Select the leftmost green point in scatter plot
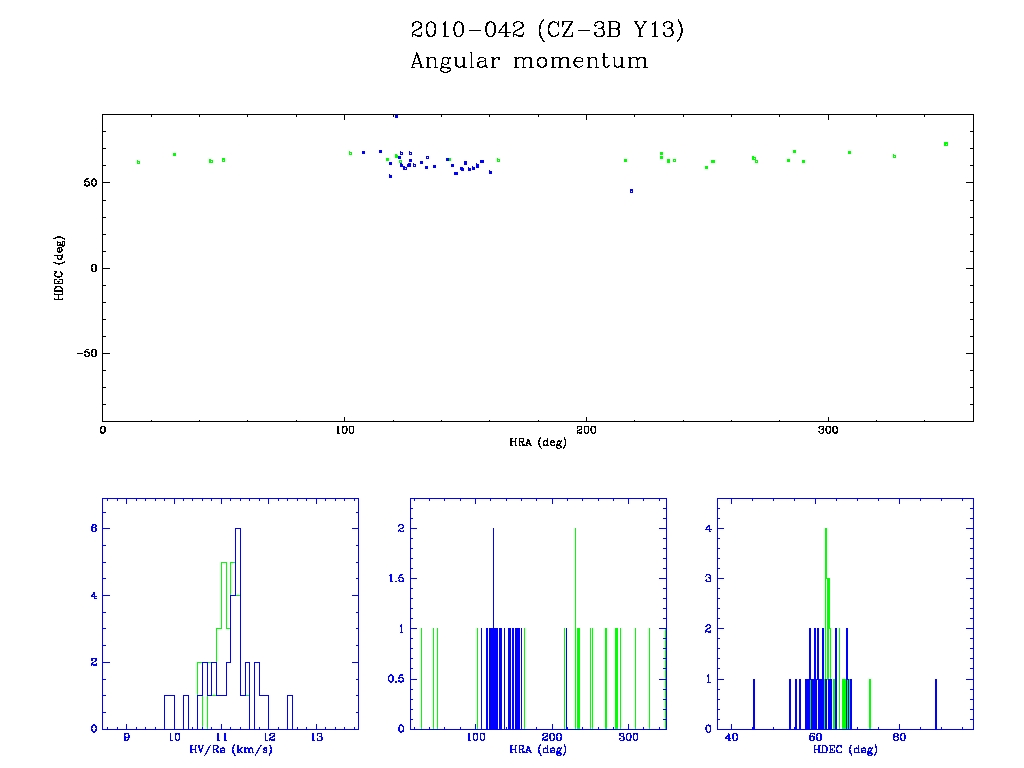Image resolution: width=1024 pixels, height=768 pixels. [x=138, y=162]
